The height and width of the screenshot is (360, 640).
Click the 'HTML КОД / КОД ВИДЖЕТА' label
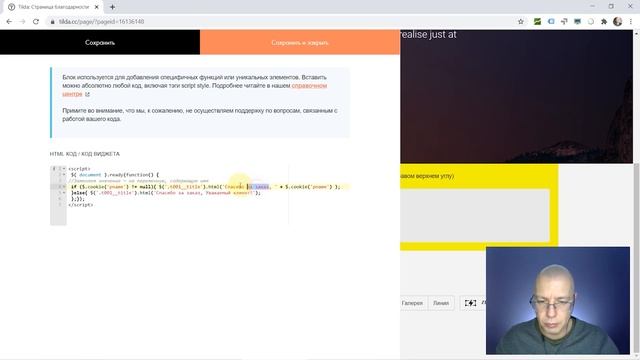84,154
